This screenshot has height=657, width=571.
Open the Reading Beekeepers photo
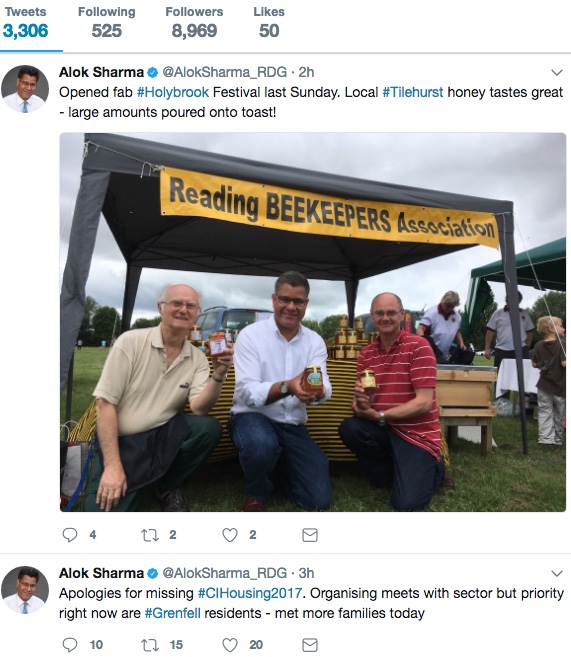[313, 322]
